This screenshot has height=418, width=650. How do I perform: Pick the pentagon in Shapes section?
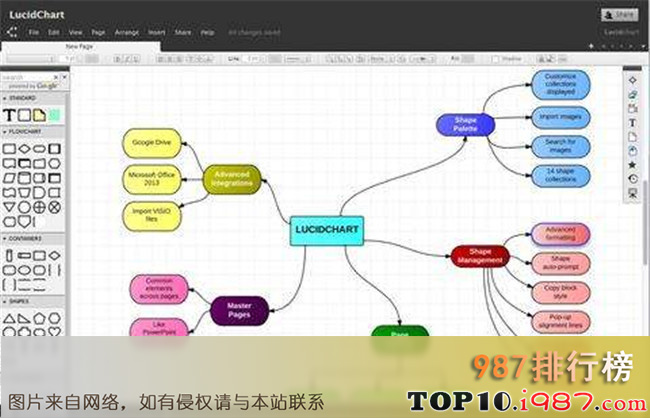[39, 318]
